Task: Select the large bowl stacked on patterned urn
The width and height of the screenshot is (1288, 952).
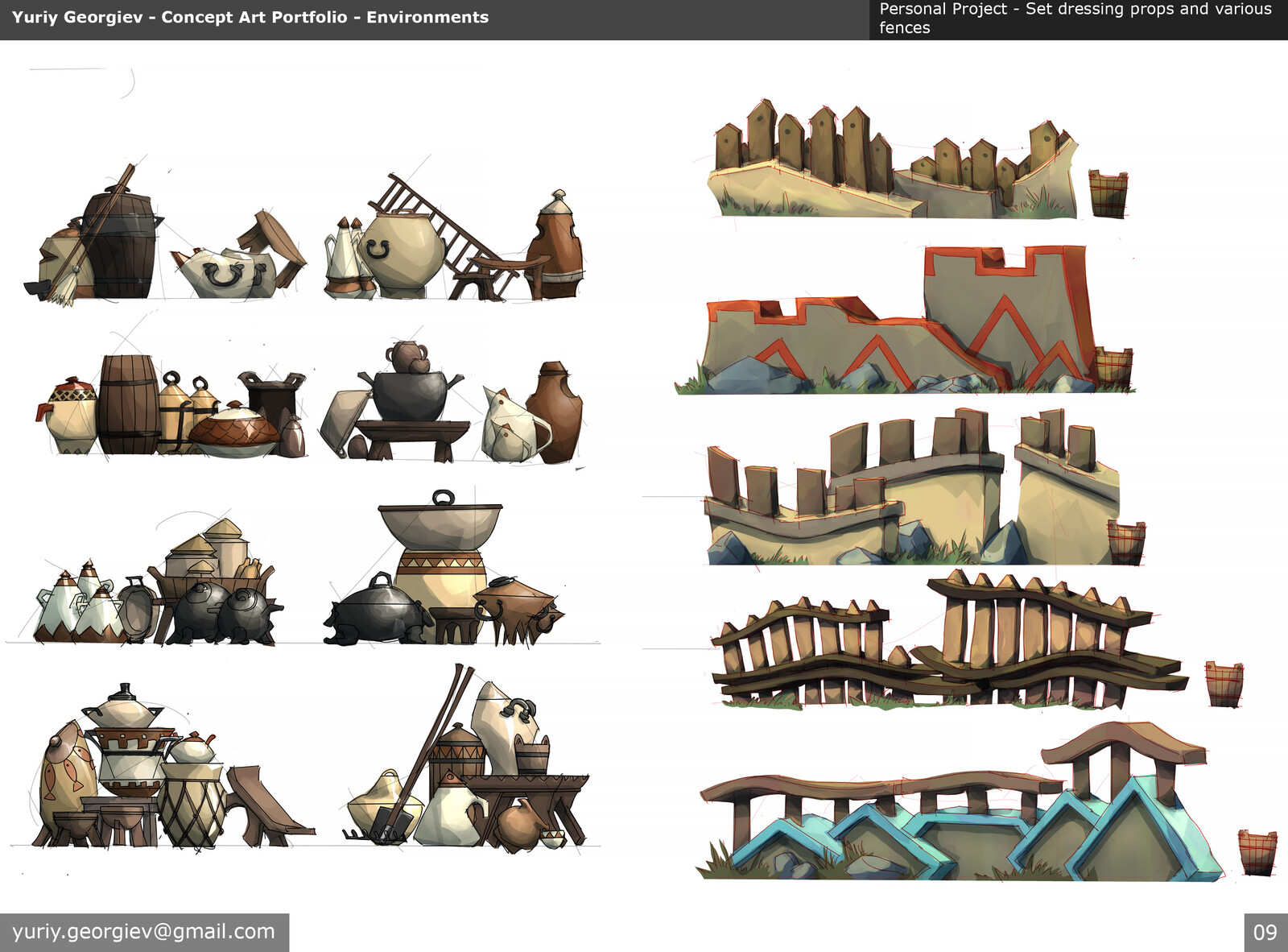Action: [443, 568]
